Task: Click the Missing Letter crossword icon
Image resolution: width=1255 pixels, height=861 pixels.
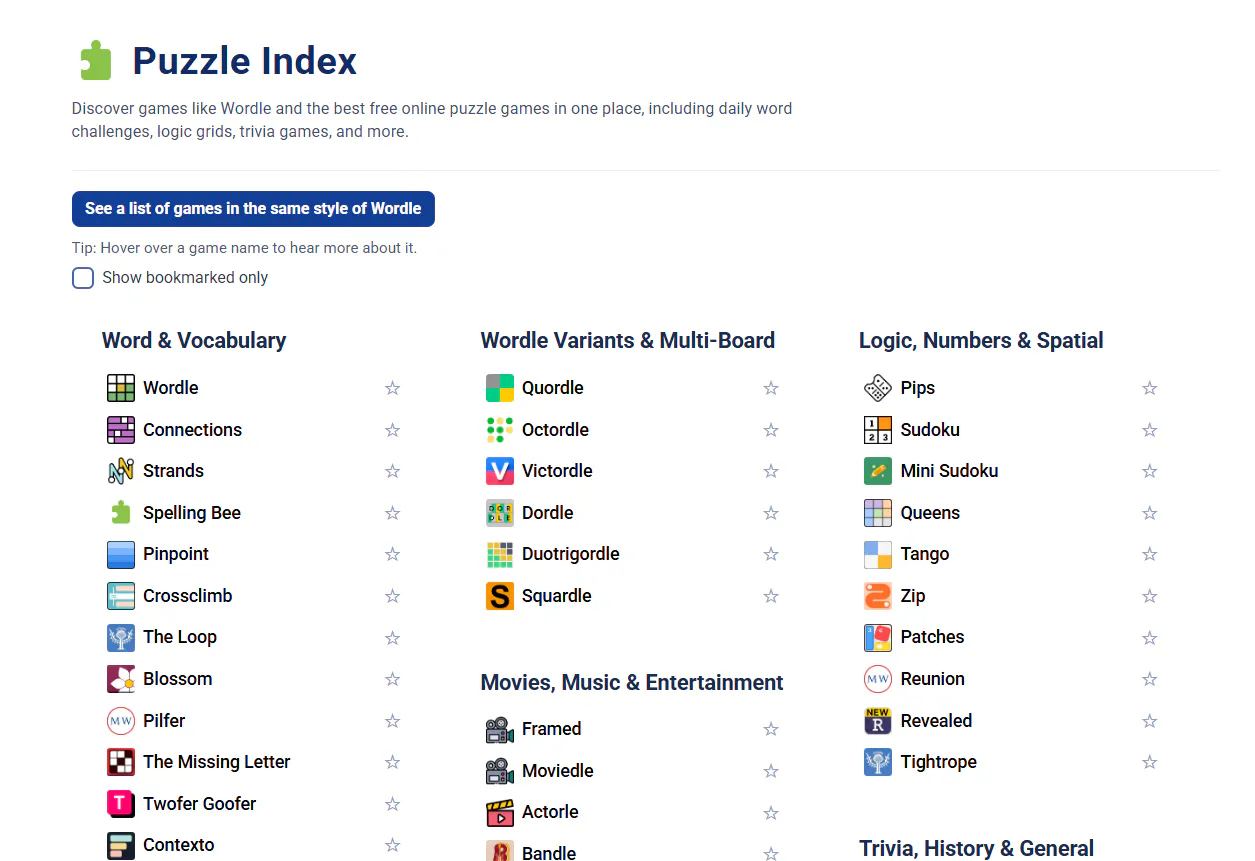Action: coord(121,762)
